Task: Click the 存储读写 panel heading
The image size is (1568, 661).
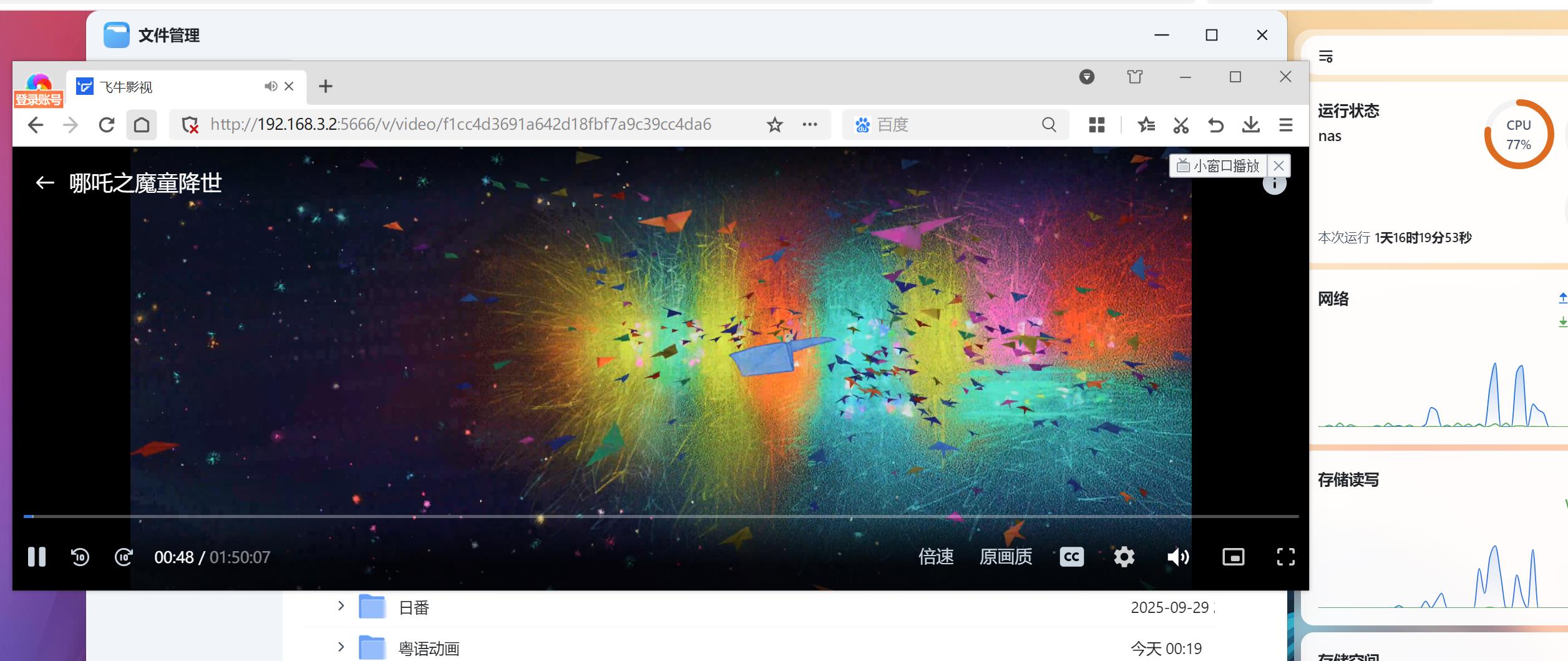Action: (1348, 479)
